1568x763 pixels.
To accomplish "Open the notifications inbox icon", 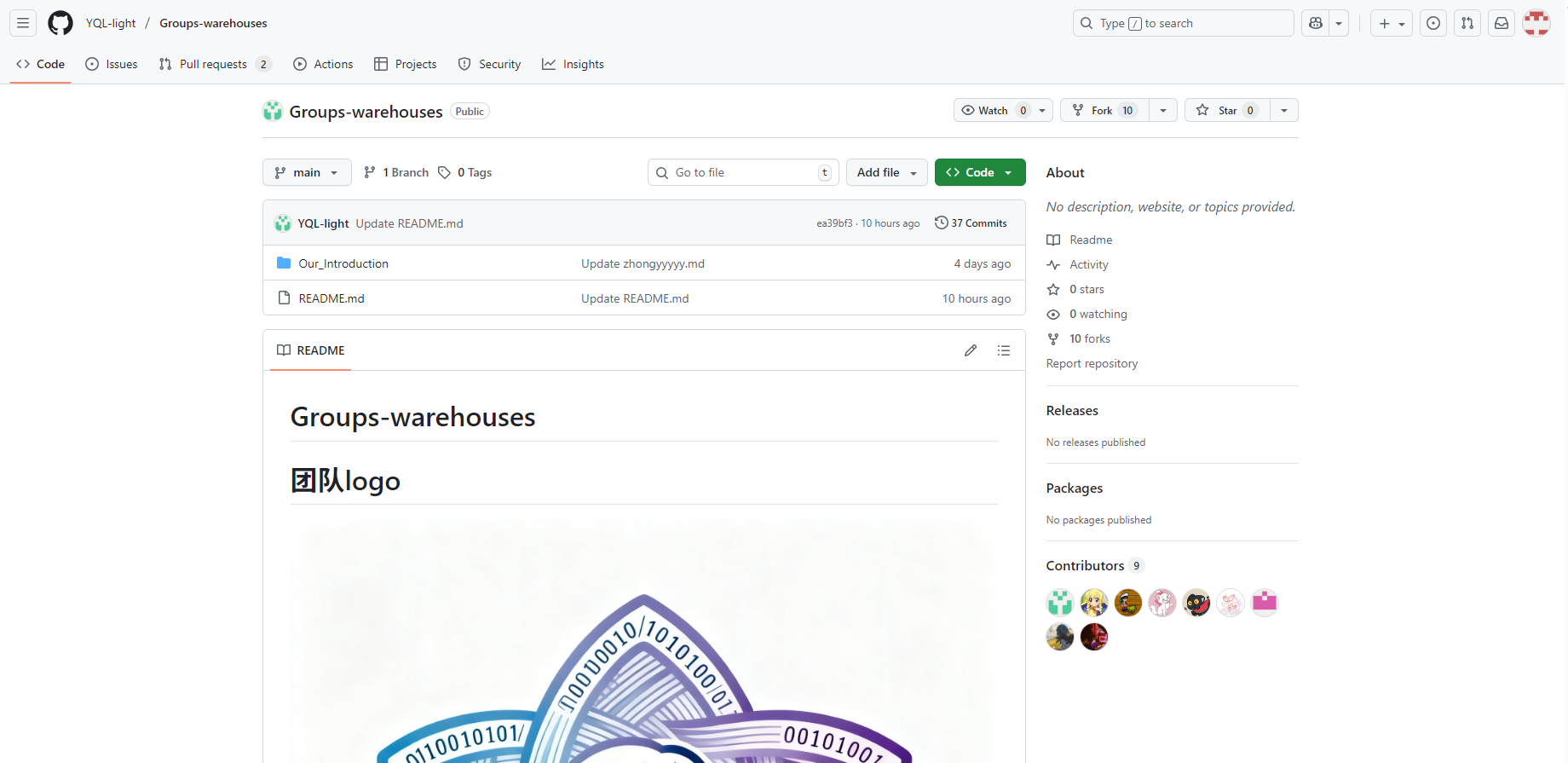I will (1502, 23).
